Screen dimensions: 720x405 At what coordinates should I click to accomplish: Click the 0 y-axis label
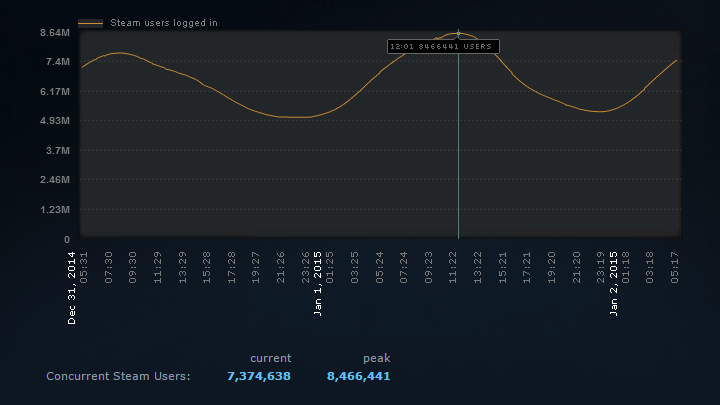tap(67, 239)
